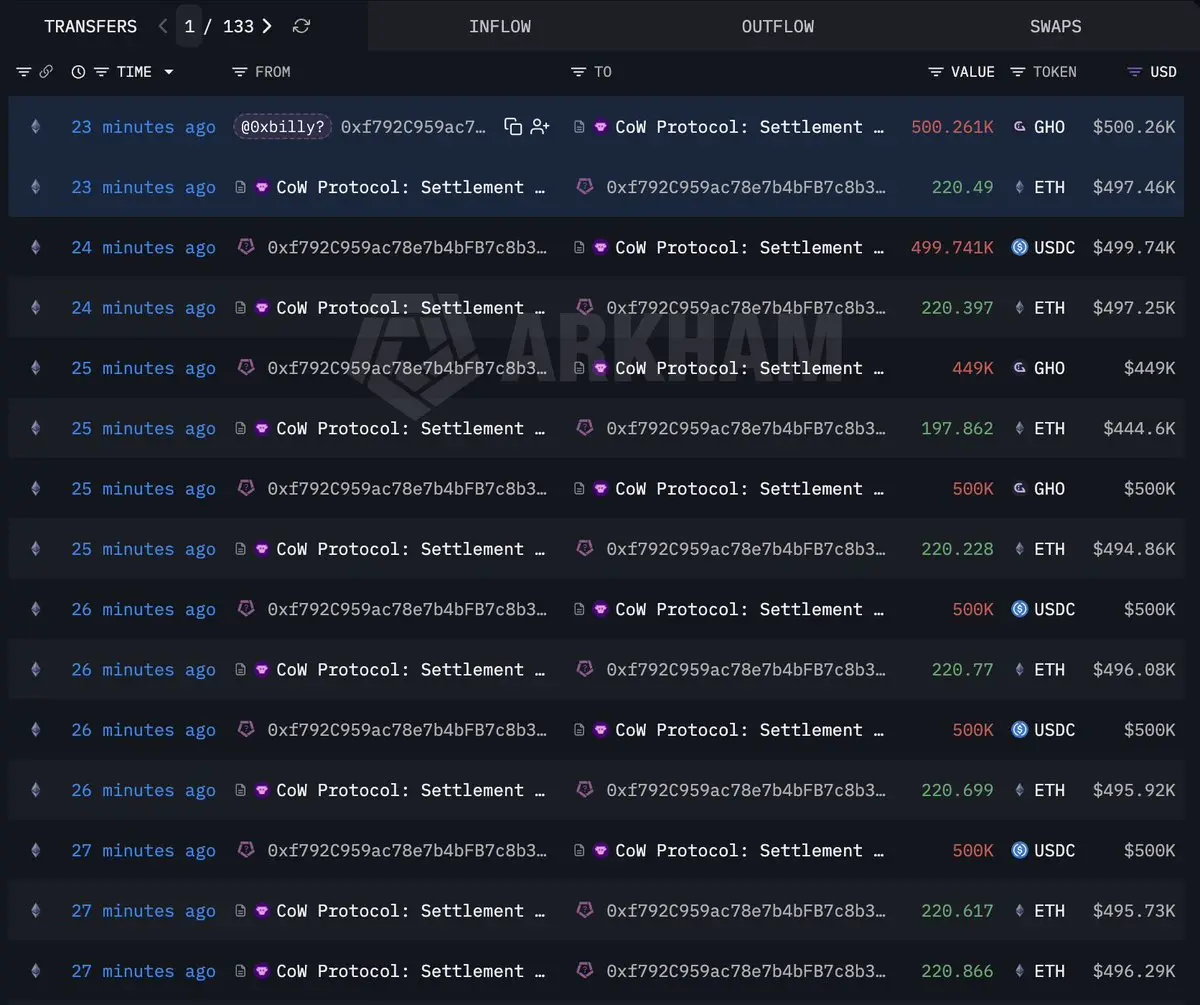Click the 220.77 value cell
This screenshot has height=1005, width=1200.
963,670
